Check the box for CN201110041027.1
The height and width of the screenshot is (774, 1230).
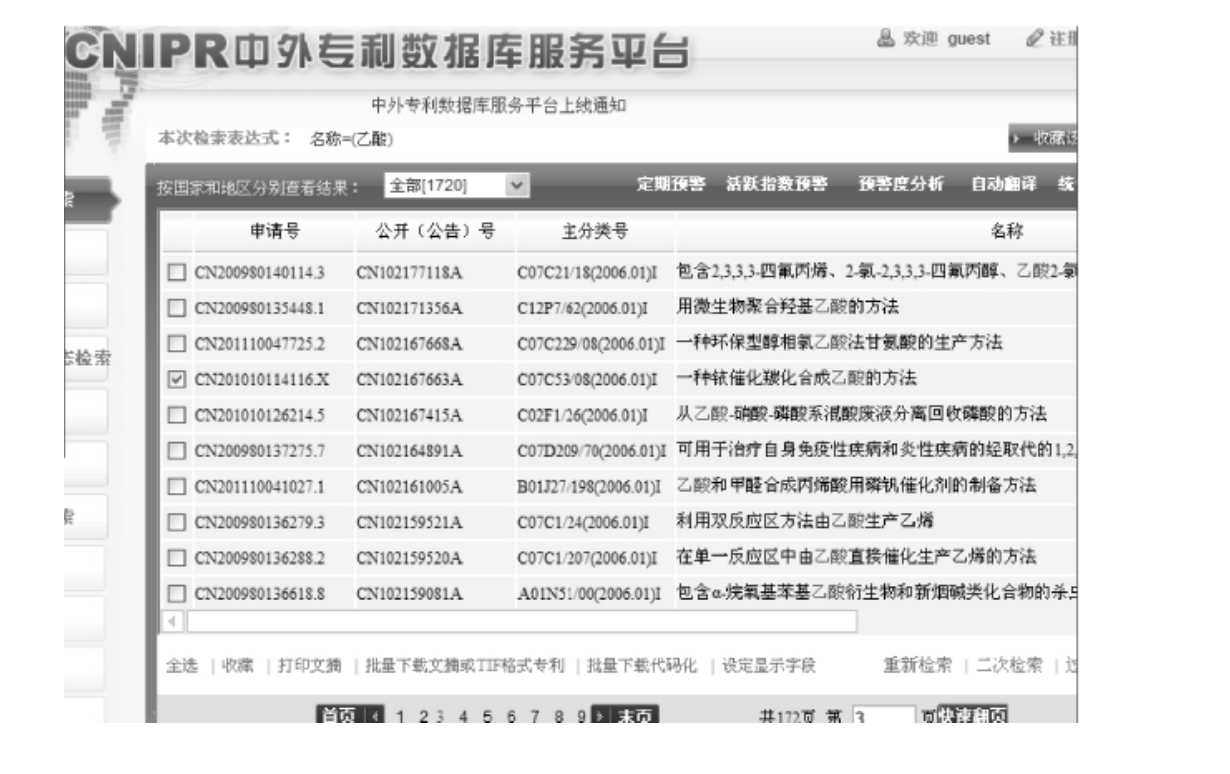pyautogui.click(x=177, y=487)
